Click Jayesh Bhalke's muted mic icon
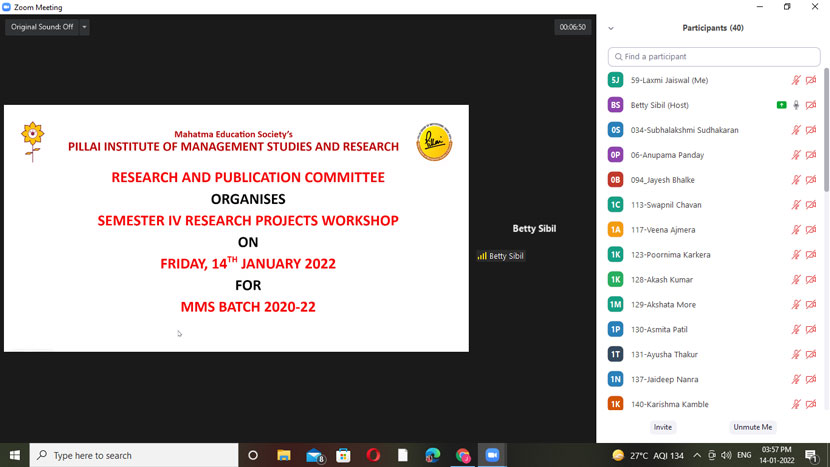Screen dimensions: 830x467 point(796,179)
